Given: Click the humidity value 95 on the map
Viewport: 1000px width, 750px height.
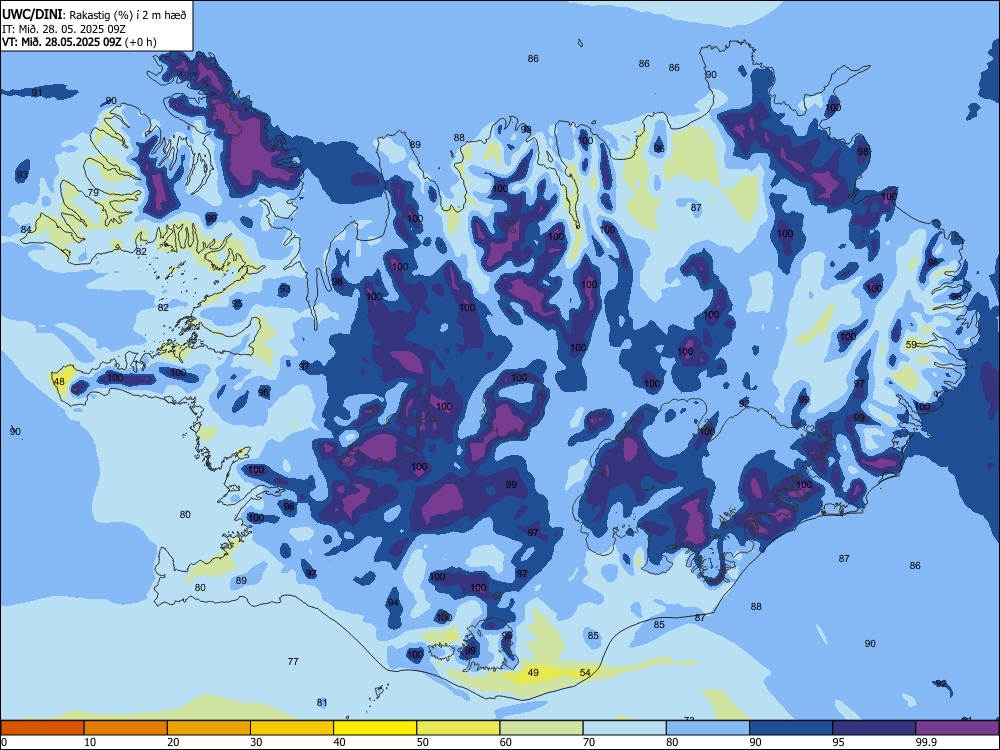Looking at the screenshot, I should coord(237,304).
